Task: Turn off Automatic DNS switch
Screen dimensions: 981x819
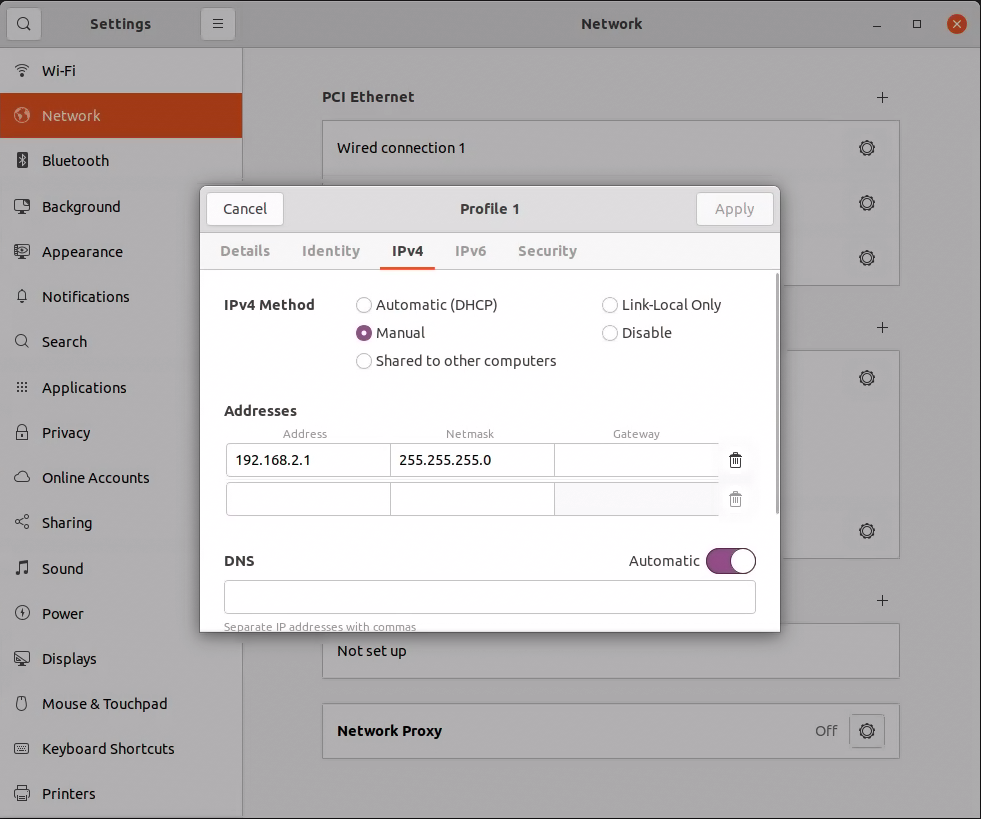Action: (x=731, y=561)
